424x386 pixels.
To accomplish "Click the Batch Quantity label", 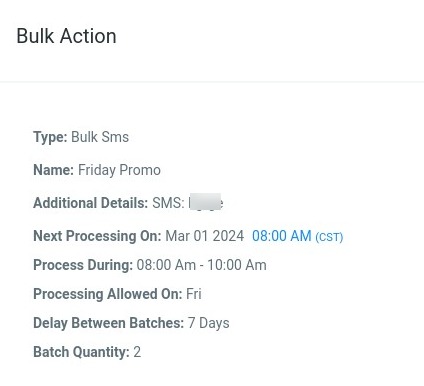I will (x=81, y=352).
